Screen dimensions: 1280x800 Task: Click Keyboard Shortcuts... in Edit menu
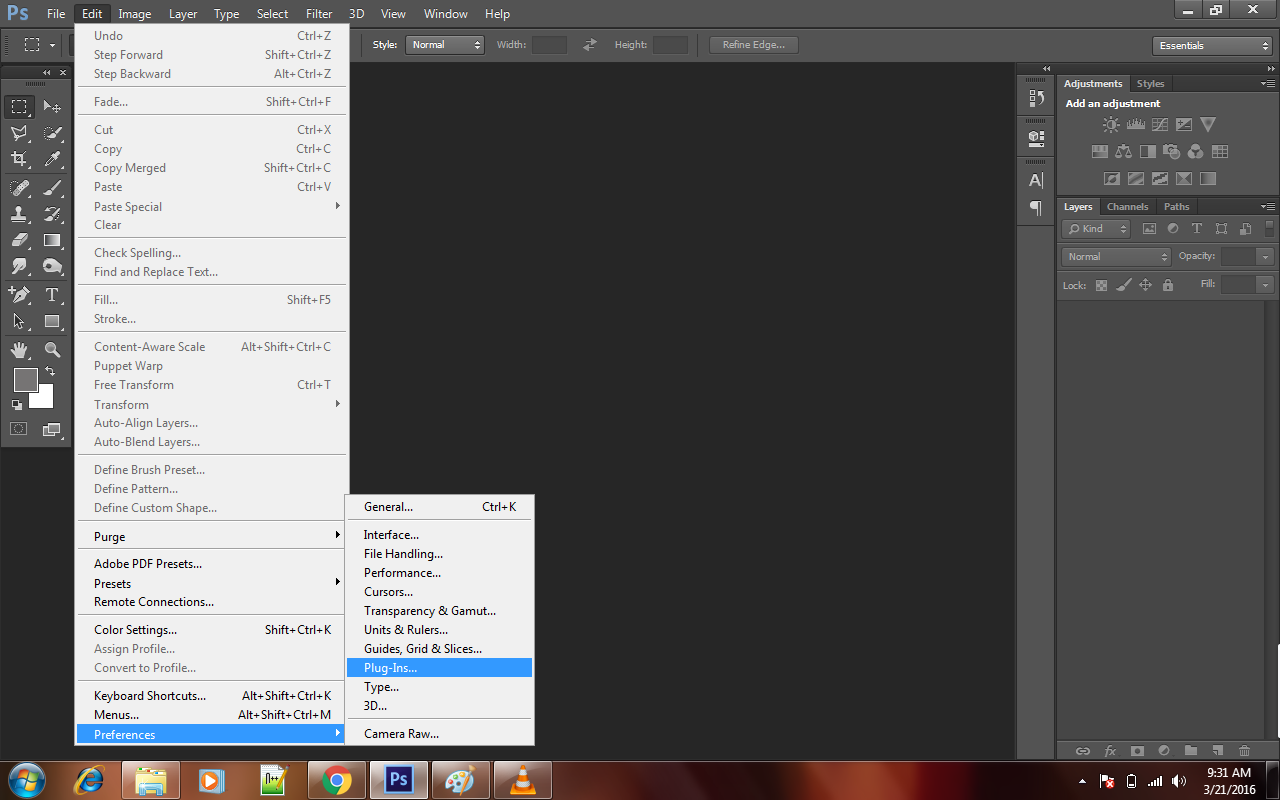pos(212,696)
